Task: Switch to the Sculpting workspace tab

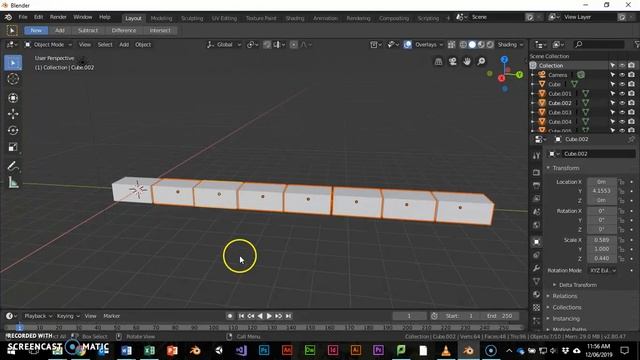Action: pos(192,18)
